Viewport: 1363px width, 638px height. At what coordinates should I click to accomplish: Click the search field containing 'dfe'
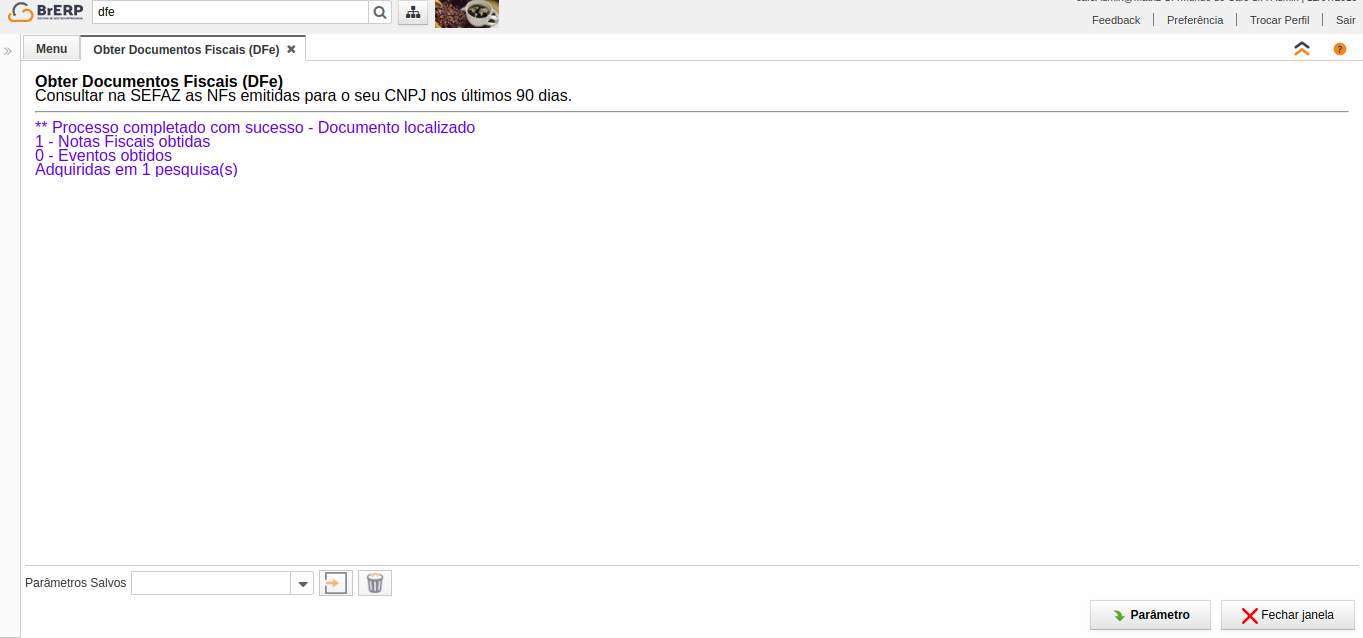231,12
